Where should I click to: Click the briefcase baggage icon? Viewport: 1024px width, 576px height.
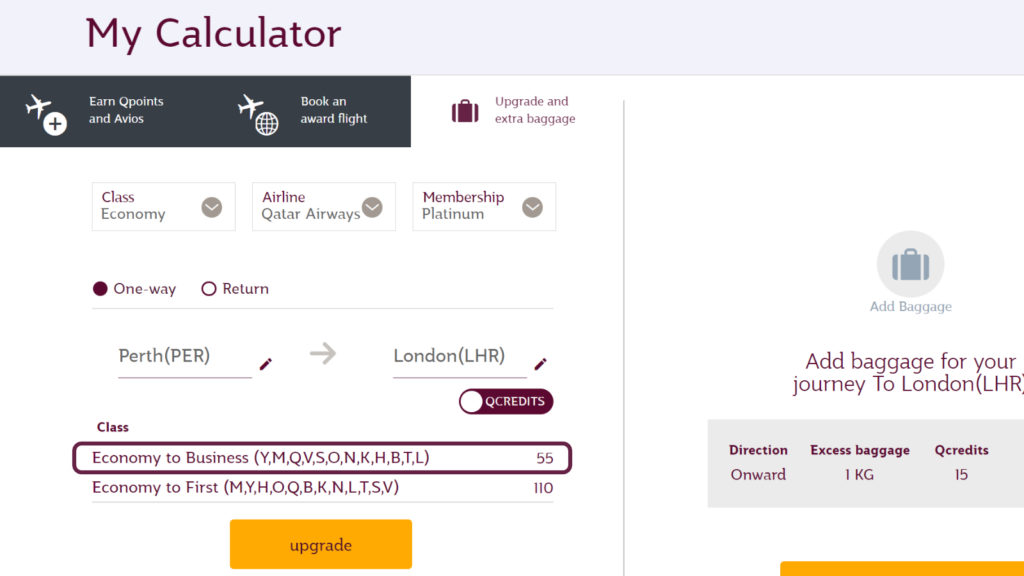pos(464,110)
